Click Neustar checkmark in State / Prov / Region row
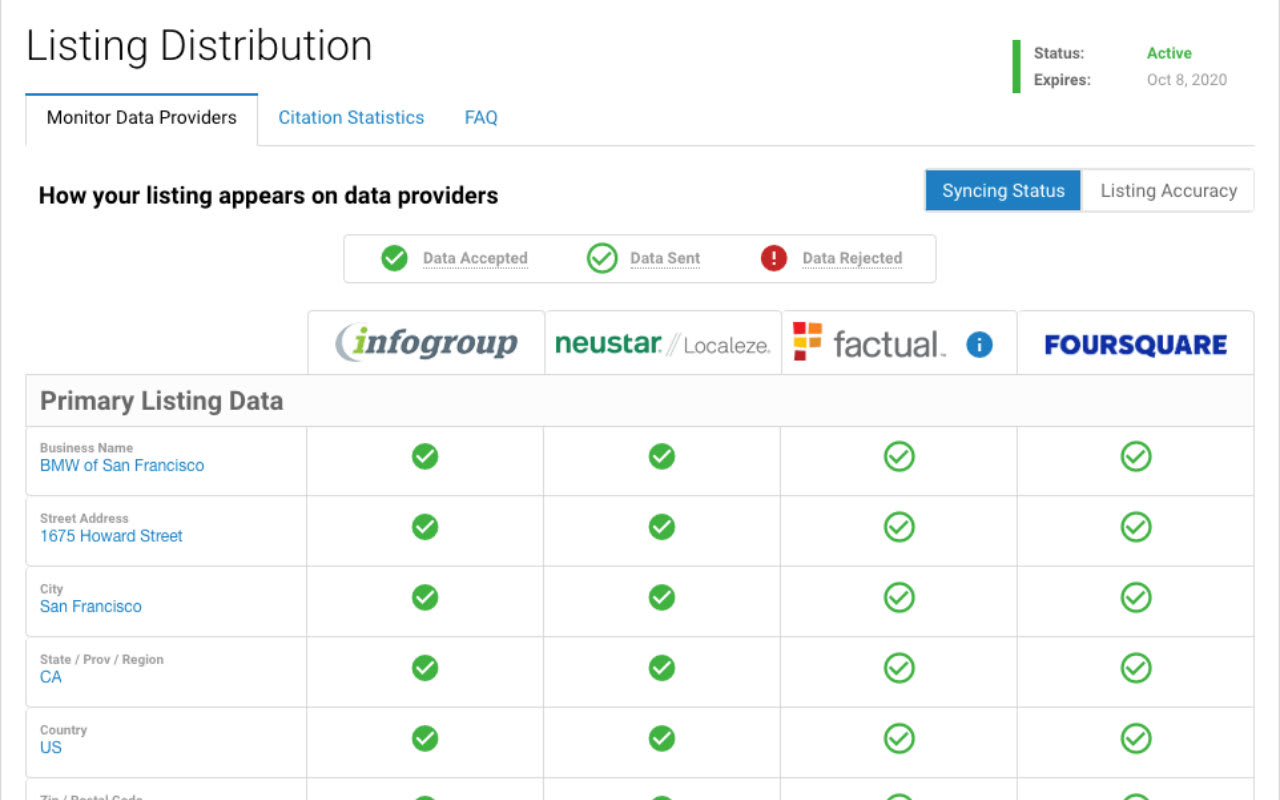The width and height of the screenshot is (1280, 800). point(662,668)
